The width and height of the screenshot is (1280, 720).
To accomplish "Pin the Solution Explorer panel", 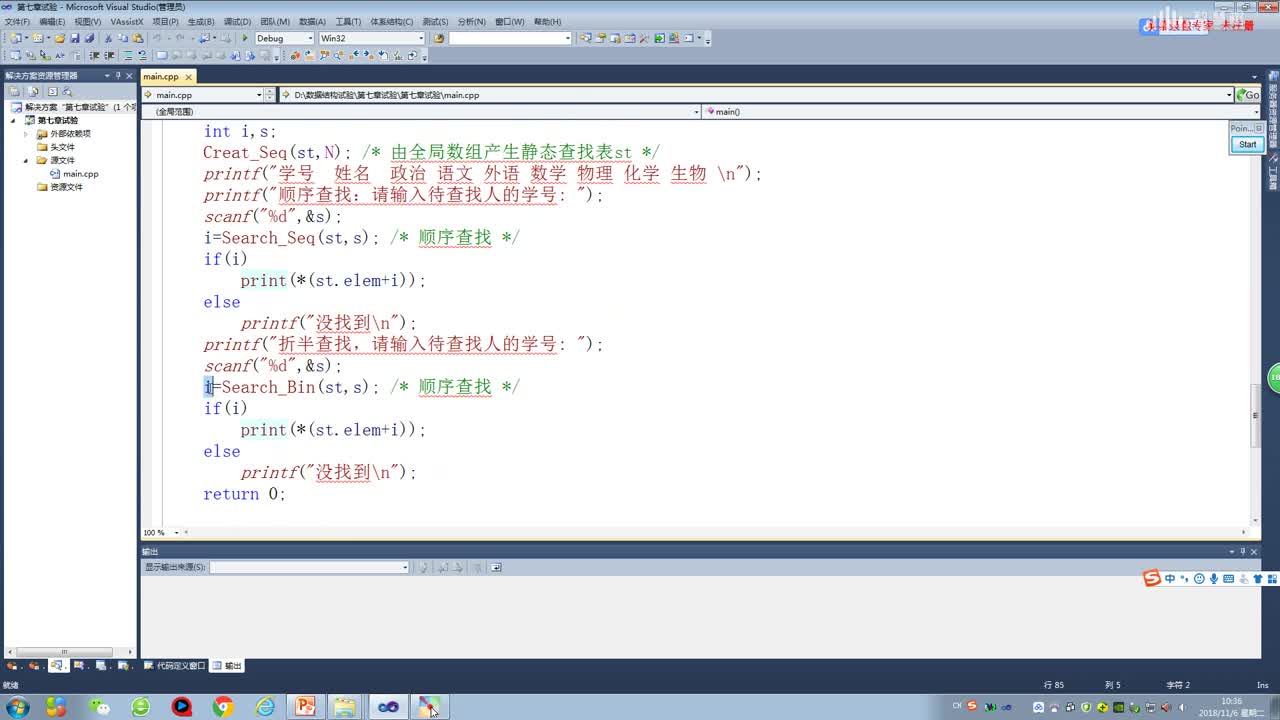I will 118,75.
